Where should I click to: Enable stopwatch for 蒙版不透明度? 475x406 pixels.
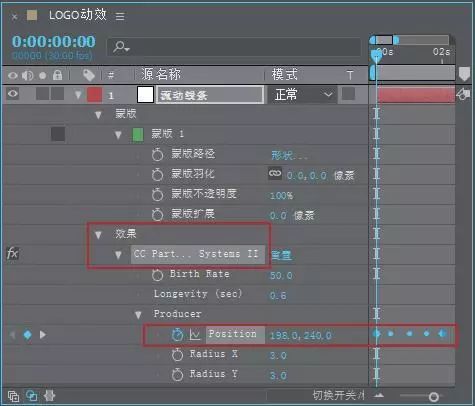coord(158,195)
